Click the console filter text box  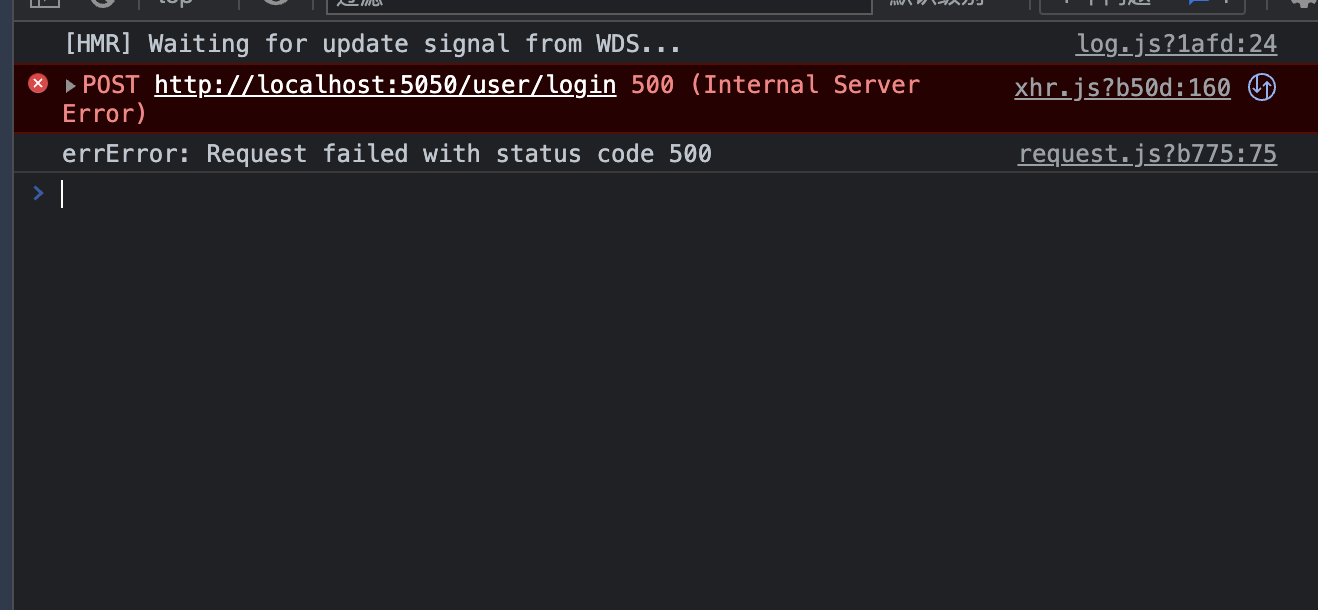[600, 4]
